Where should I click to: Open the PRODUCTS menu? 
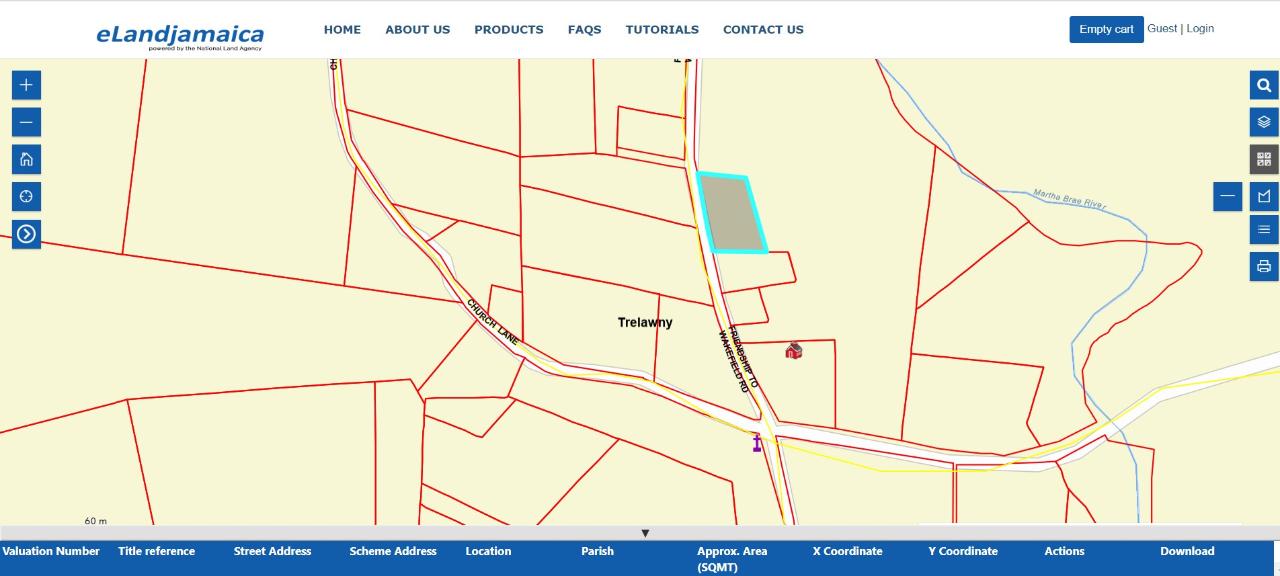(508, 30)
